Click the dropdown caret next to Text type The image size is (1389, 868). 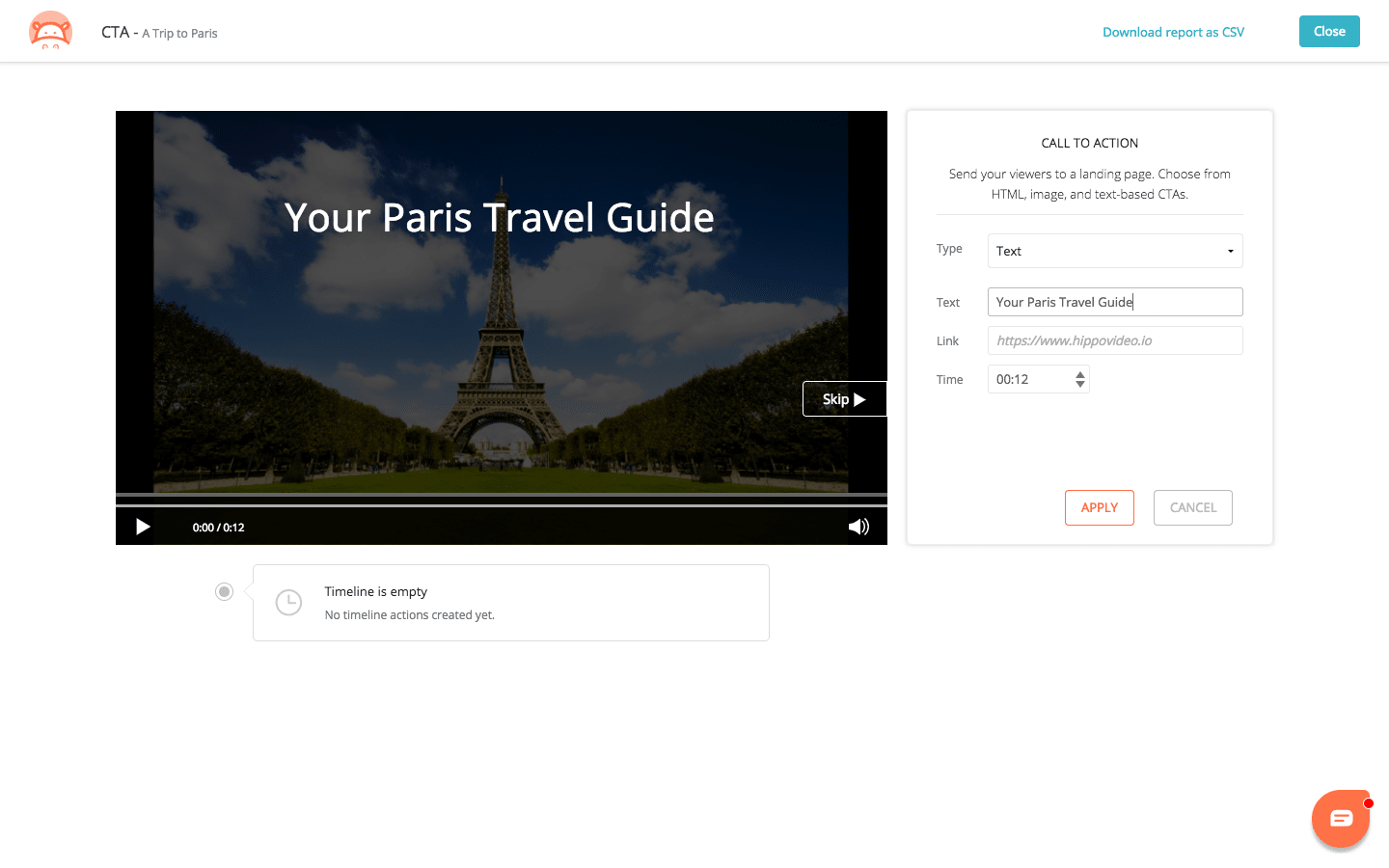coord(1232,251)
